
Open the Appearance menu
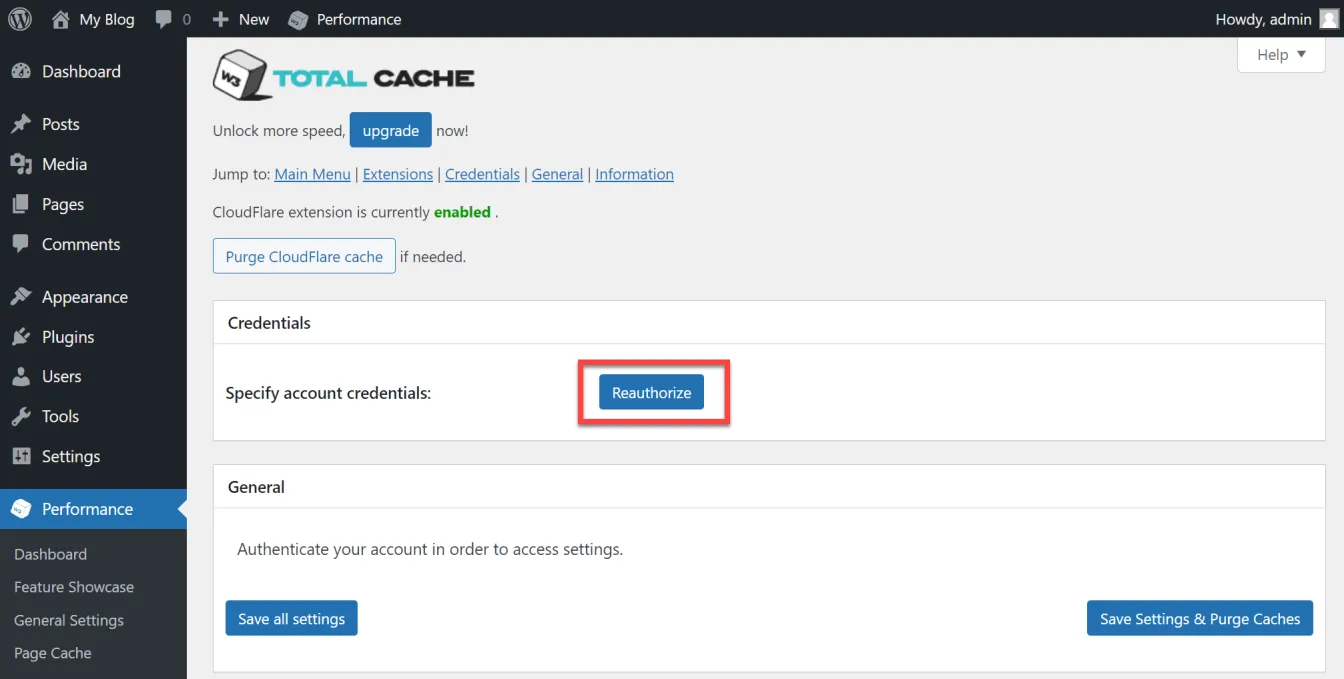[x=93, y=297]
